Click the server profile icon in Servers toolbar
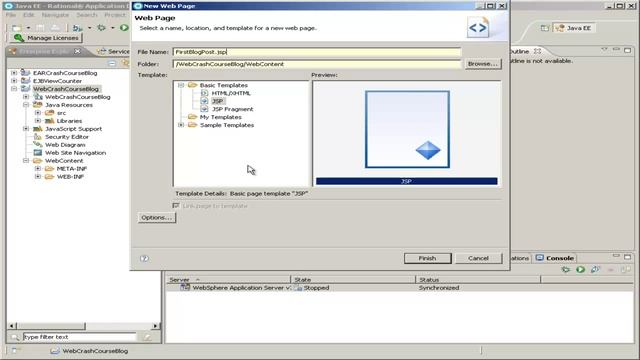640x360 pixels. 595,269
